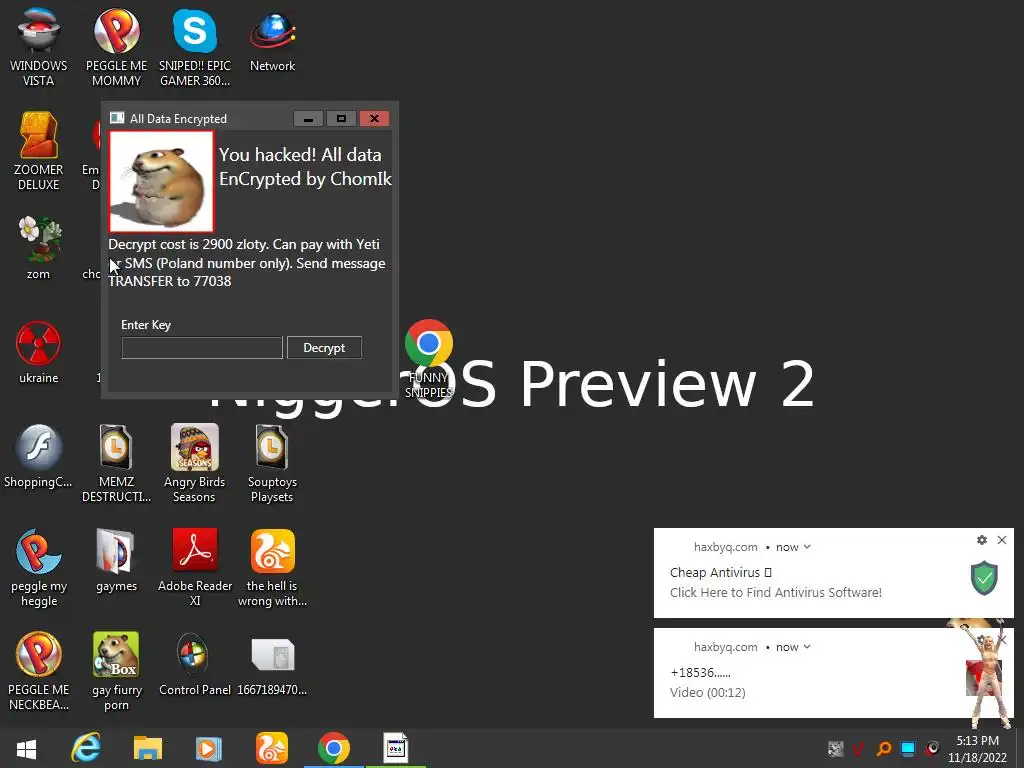
Task: Open File Explorer from the taskbar
Action: pyautogui.click(x=148, y=748)
